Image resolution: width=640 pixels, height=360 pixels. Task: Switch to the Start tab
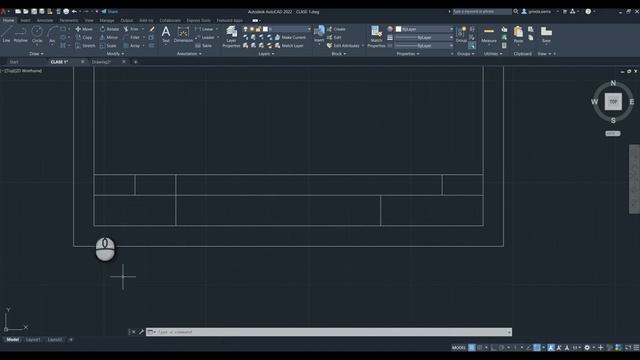14,62
